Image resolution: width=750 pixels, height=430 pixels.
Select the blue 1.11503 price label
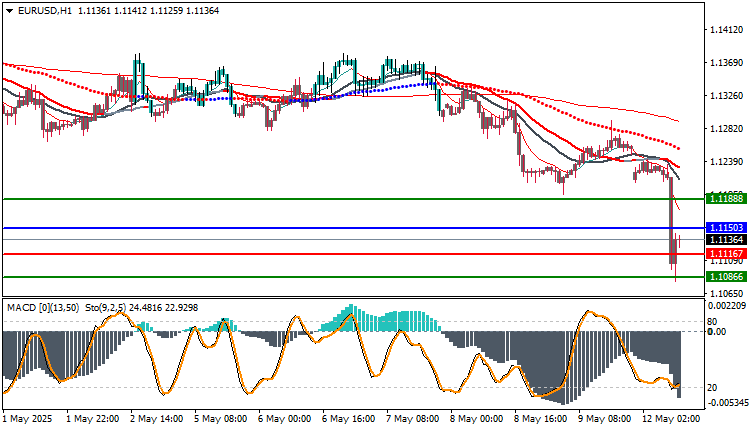tap(726, 228)
